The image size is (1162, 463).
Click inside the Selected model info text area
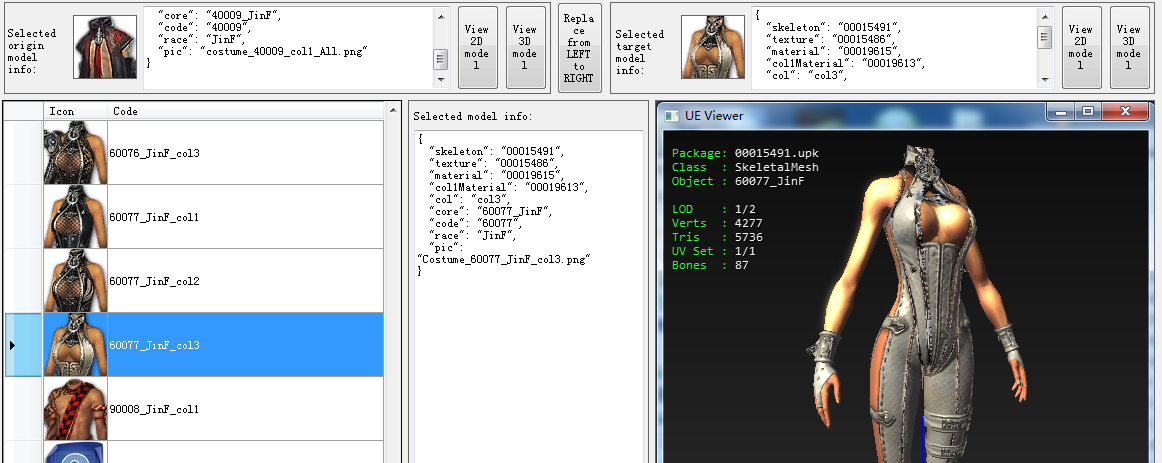click(x=528, y=296)
